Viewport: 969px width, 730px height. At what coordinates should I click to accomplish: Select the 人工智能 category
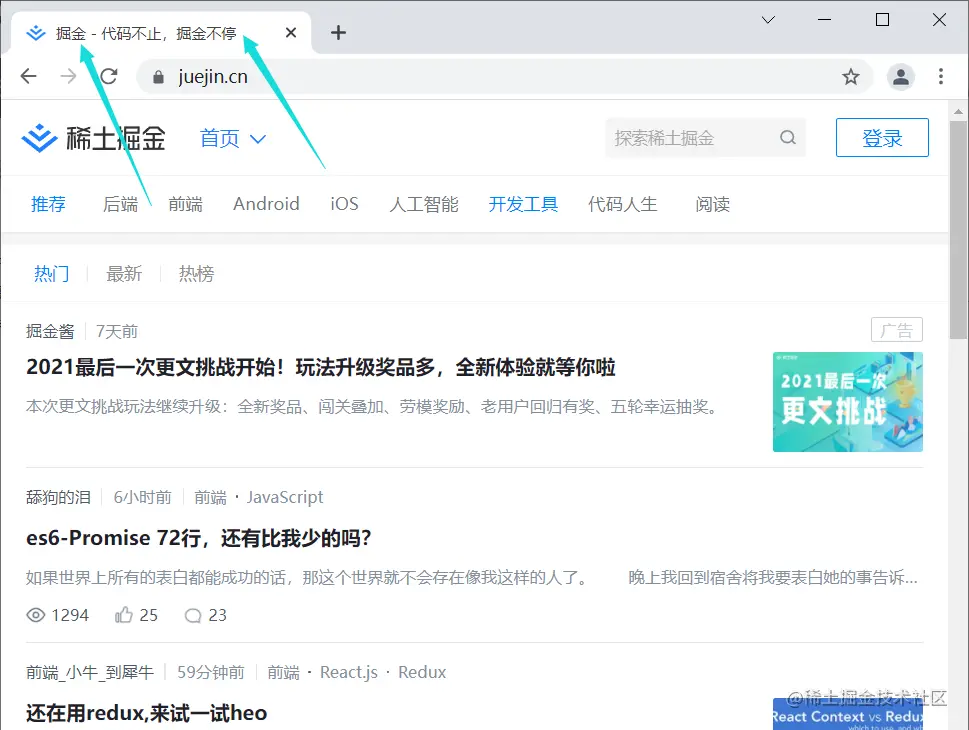coord(424,204)
